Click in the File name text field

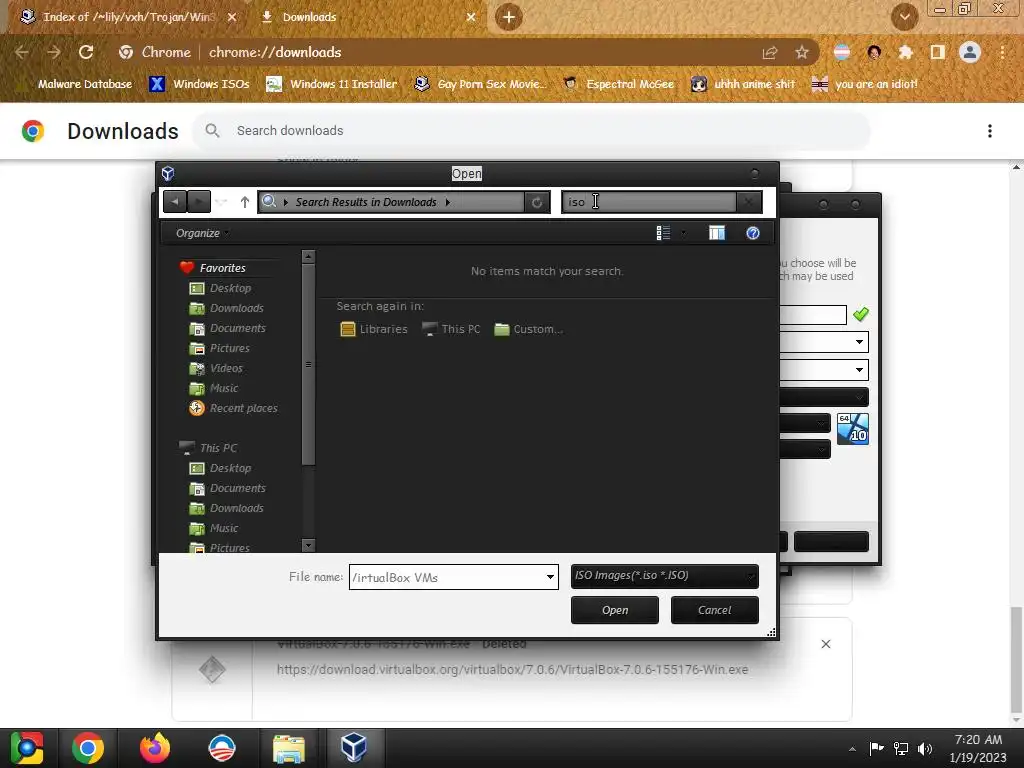[x=447, y=577]
